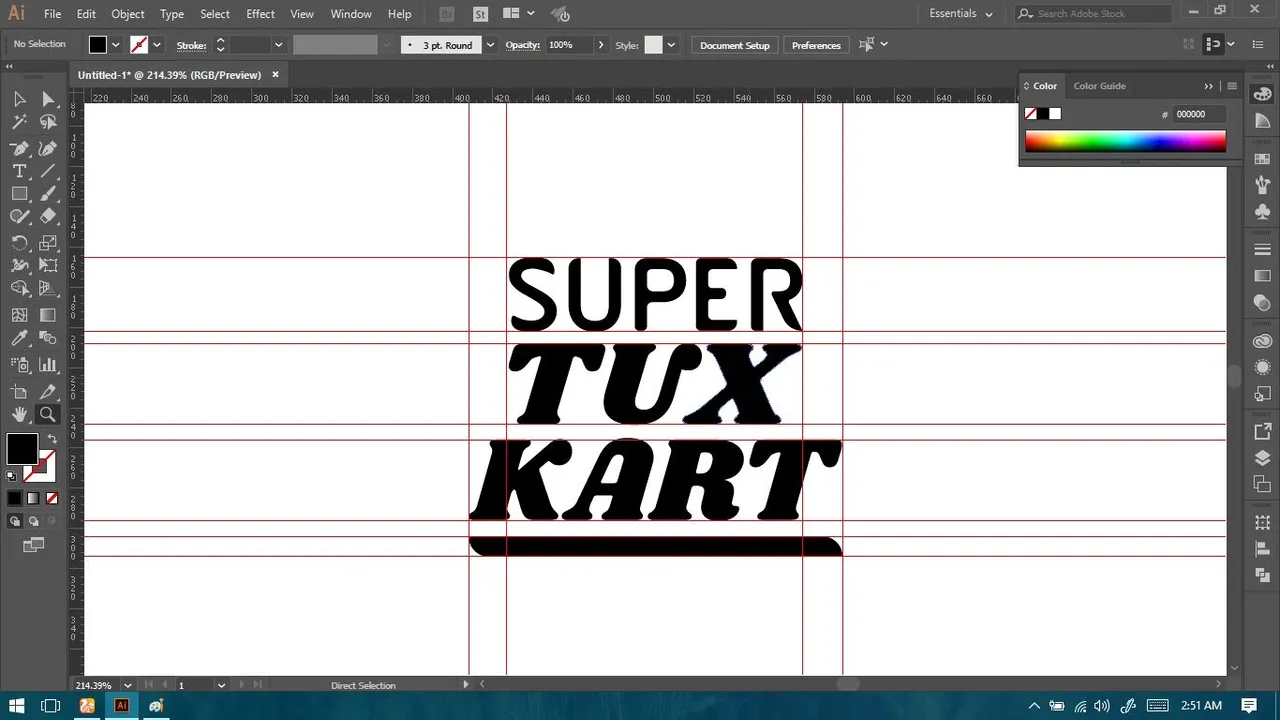The image size is (1280, 720).
Task: Close the Untitled-1 document tab
Action: pyautogui.click(x=275, y=74)
